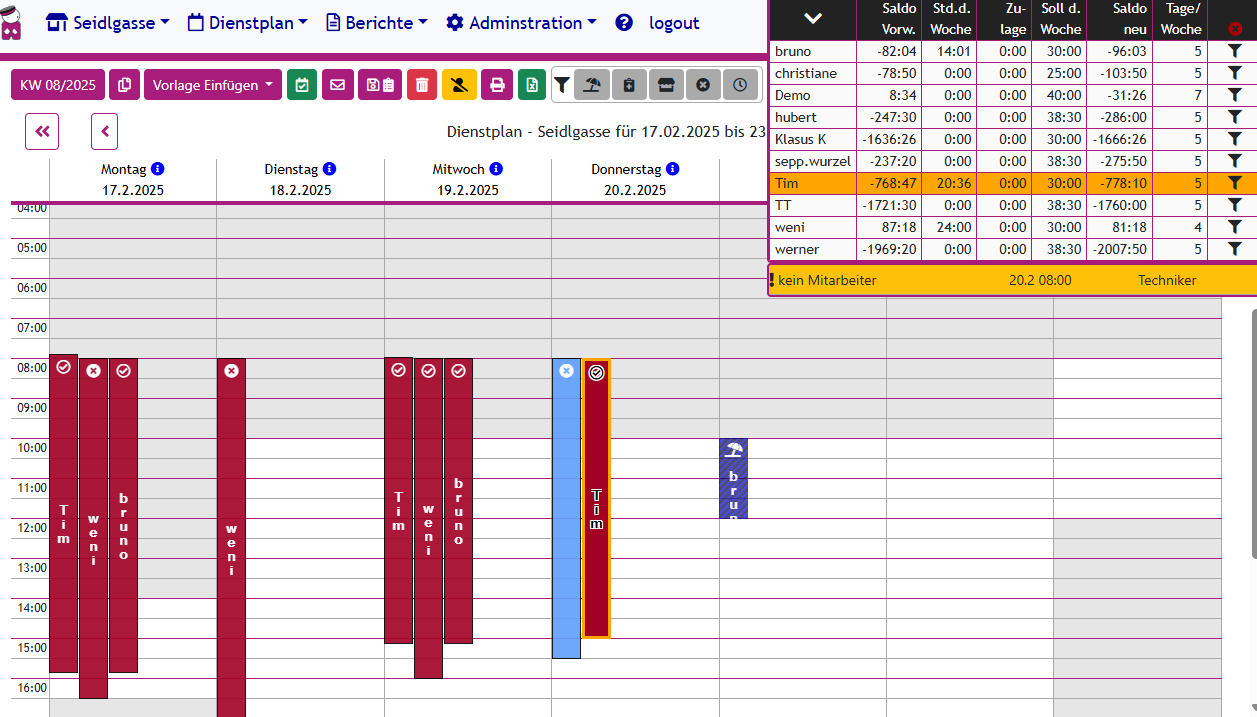Click the envelope email button

tap(337, 85)
